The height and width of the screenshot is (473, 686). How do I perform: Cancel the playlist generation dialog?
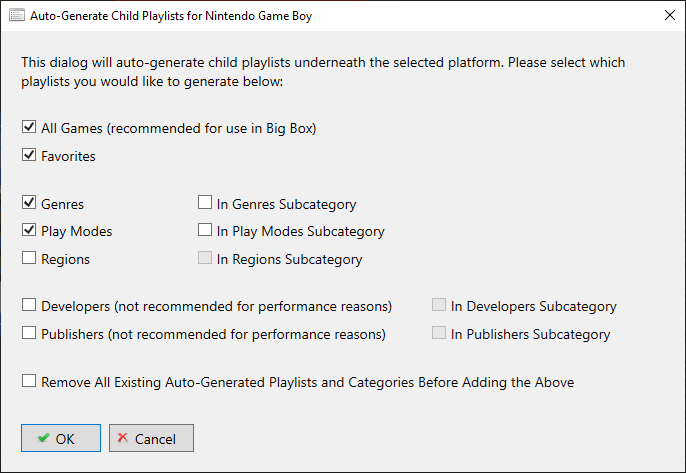151,438
